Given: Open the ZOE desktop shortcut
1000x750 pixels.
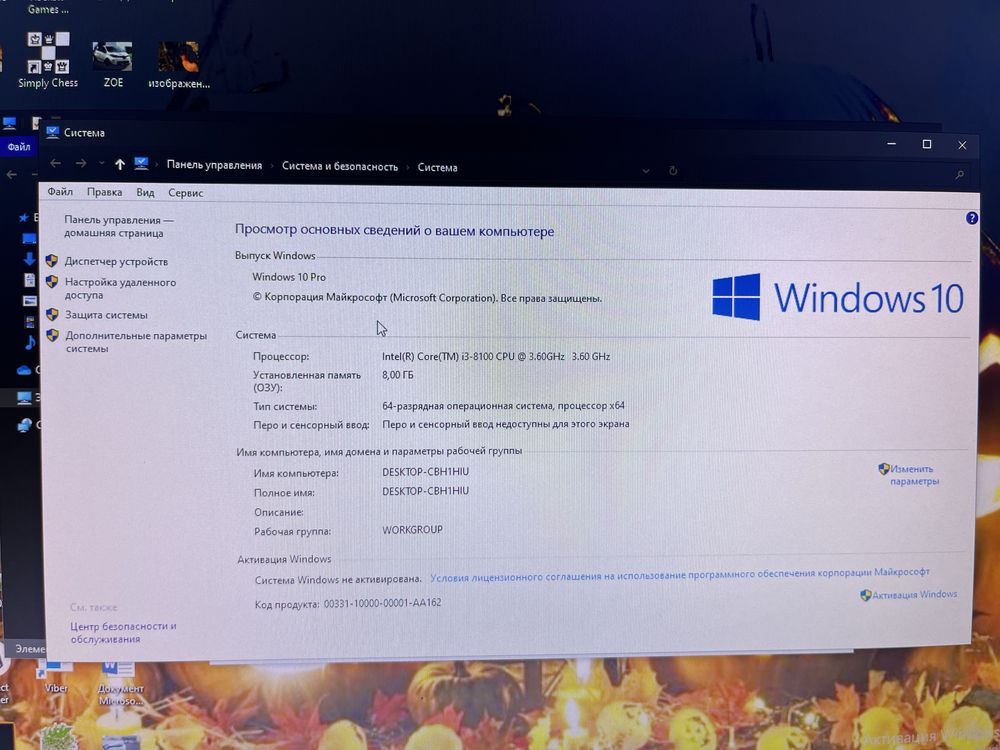Looking at the screenshot, I should (113, 64).
